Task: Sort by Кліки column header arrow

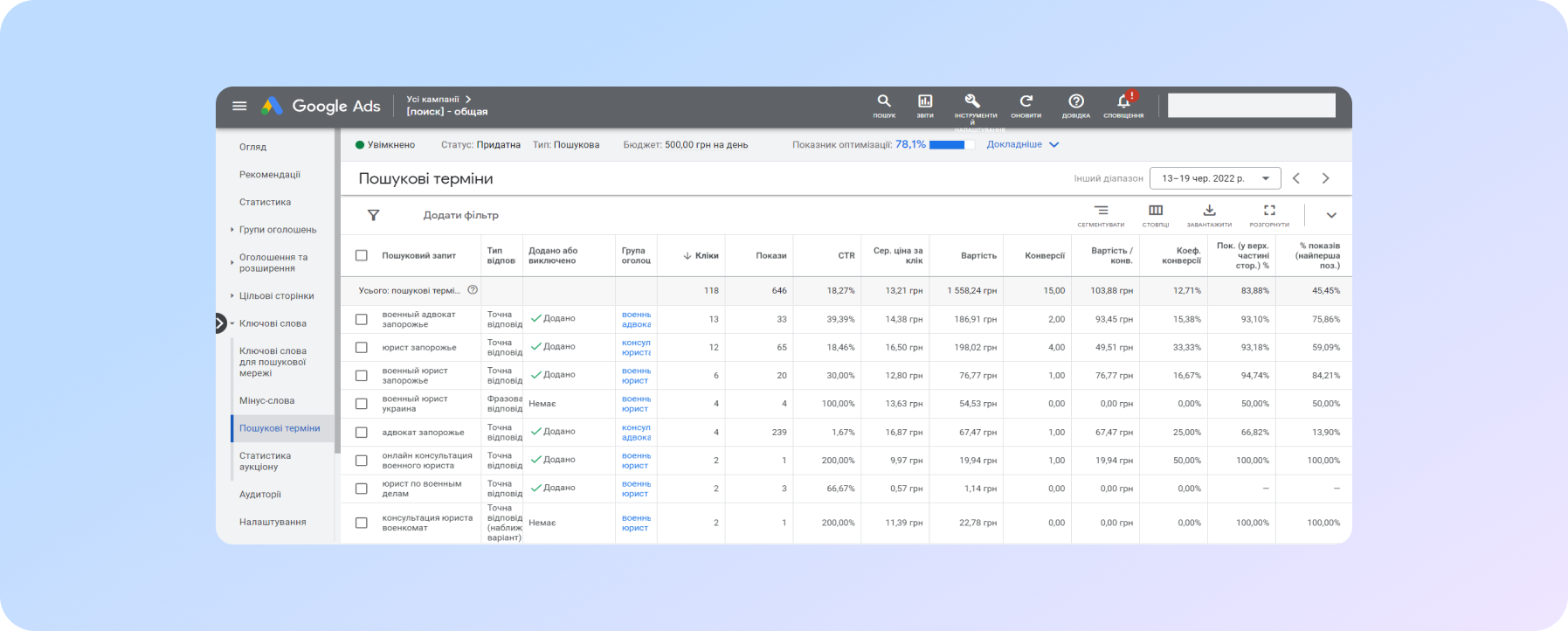Action: (687, 256)
